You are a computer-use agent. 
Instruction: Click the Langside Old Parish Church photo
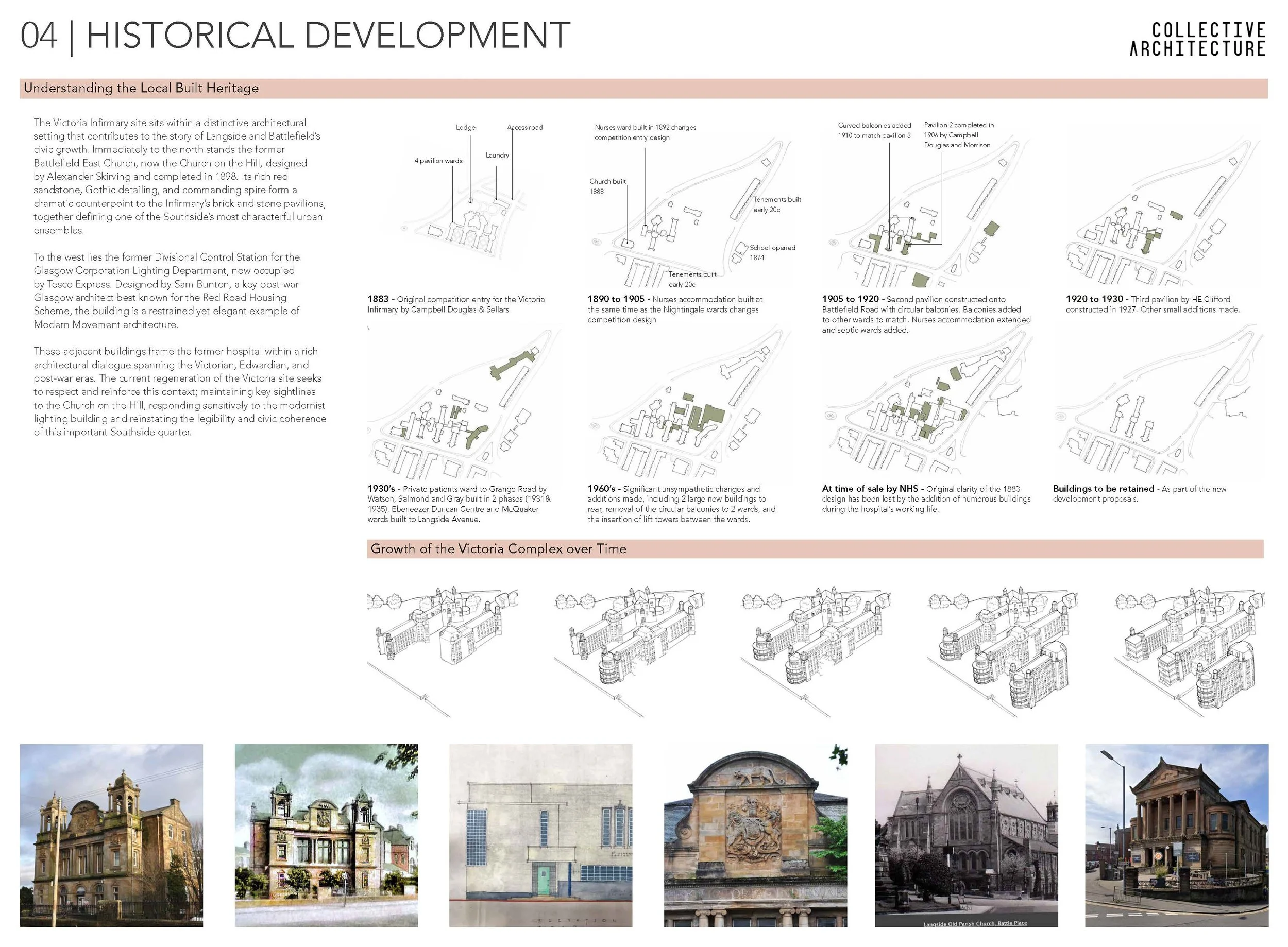coord(965,835)
